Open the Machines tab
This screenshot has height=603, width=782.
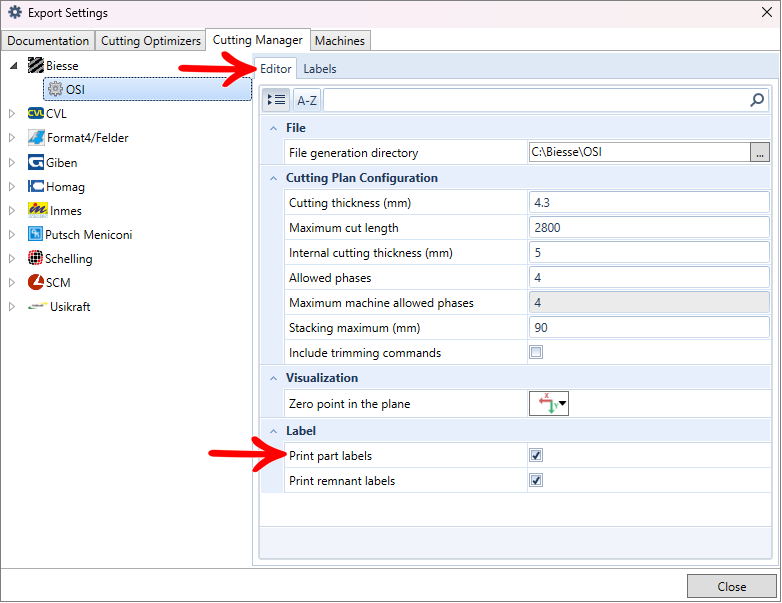(x=340, y=40)
